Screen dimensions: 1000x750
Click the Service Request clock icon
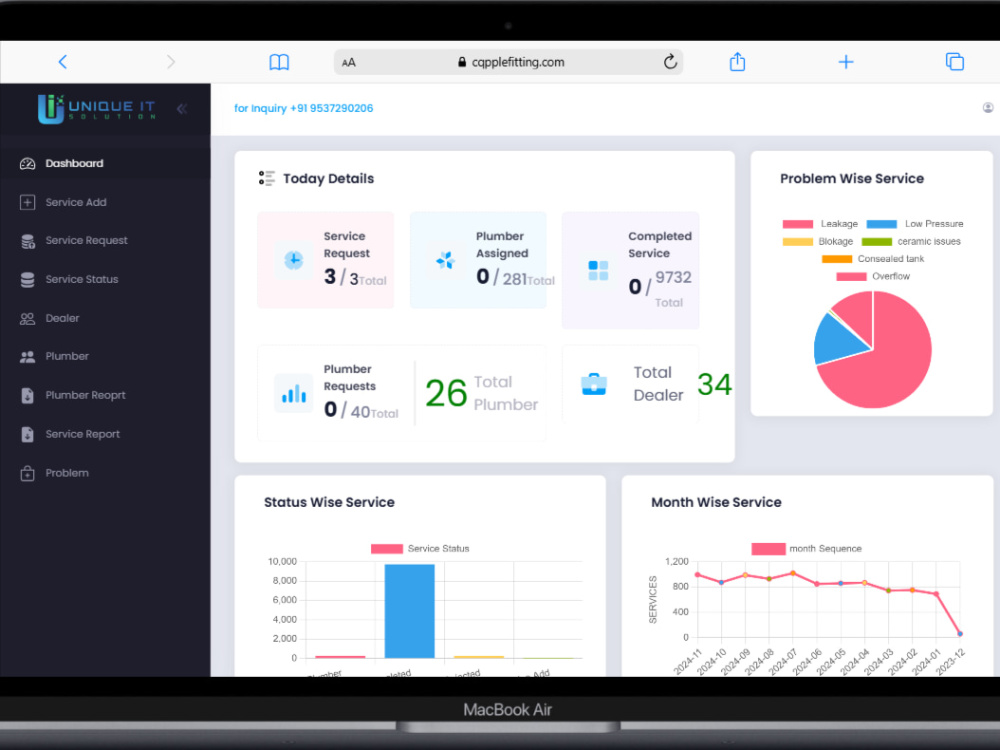(x=293, y=260)
